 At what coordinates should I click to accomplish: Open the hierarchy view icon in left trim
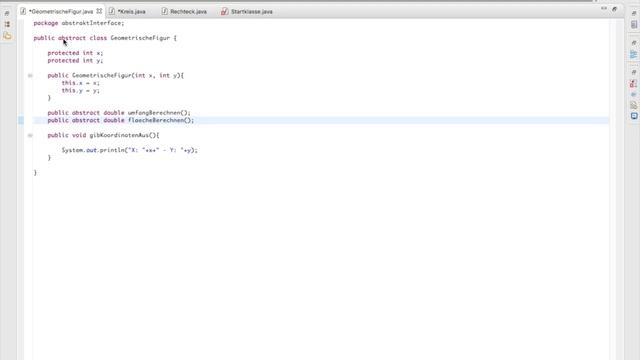point(7,24)
